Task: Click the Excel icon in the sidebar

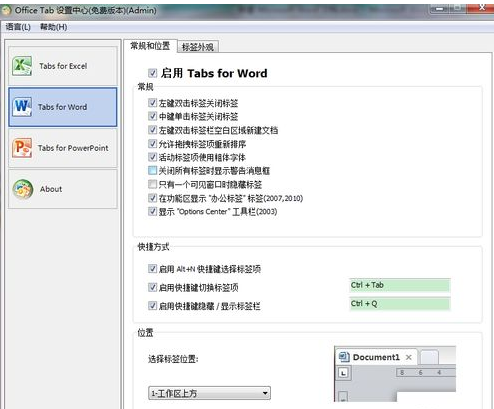Action: coord(22,66)
